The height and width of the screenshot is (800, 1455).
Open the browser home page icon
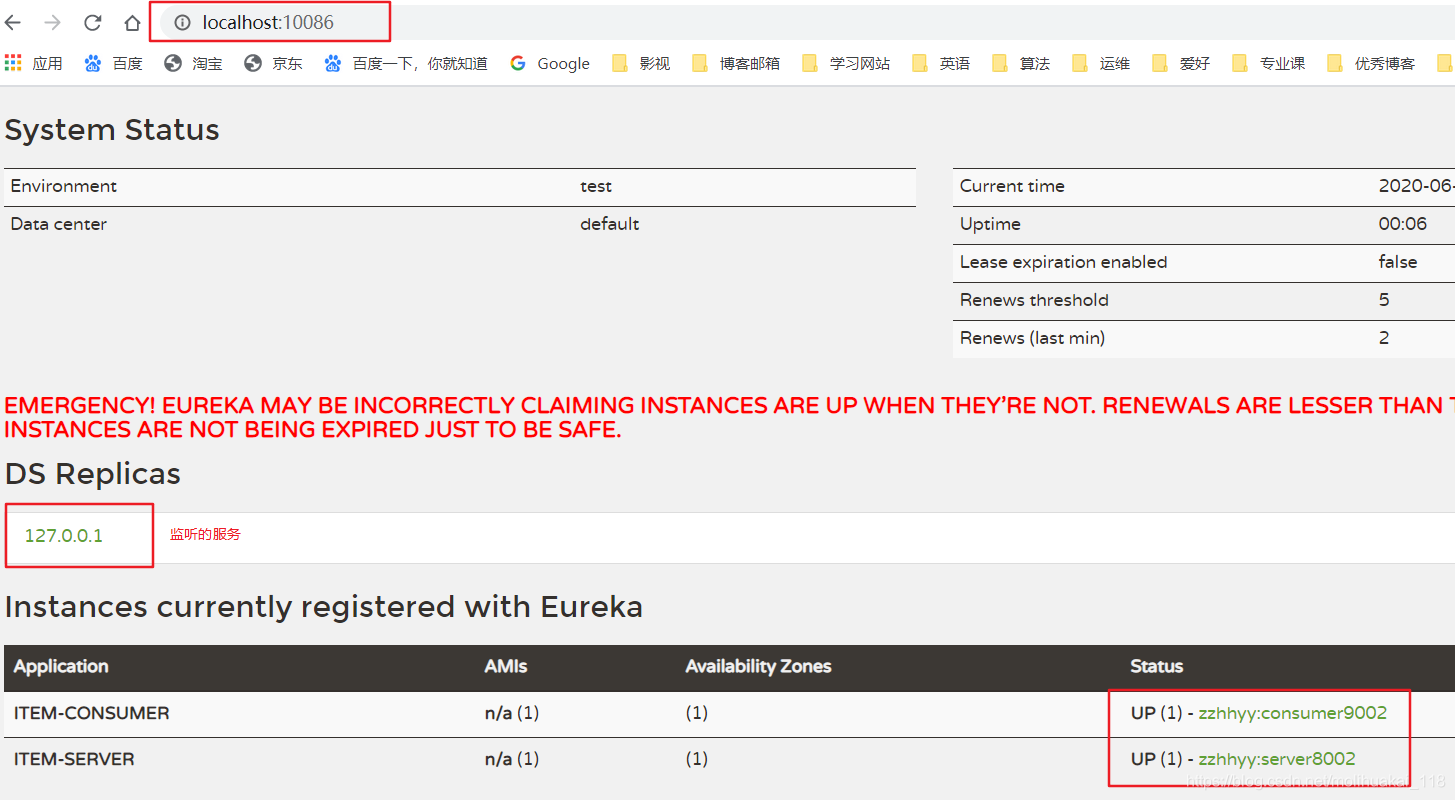(132, 22)
